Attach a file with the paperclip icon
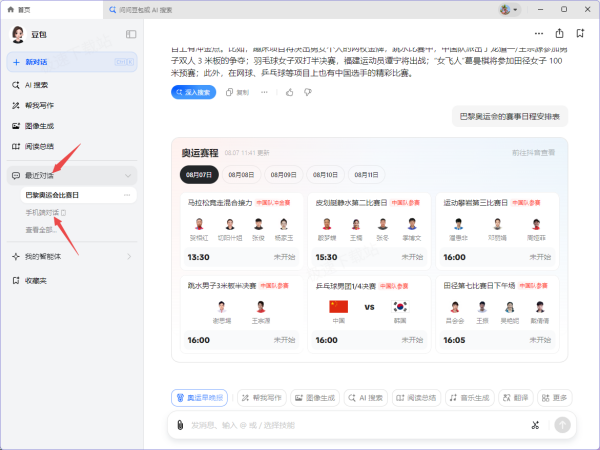Screen dimensions: 600x450 [x=180, y=425]
